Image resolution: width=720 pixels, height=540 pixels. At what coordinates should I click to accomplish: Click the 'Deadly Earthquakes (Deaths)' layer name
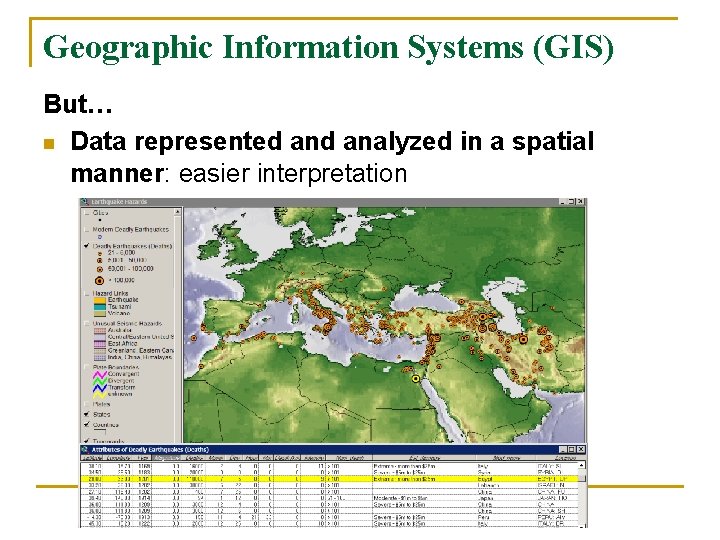(132, 246)
